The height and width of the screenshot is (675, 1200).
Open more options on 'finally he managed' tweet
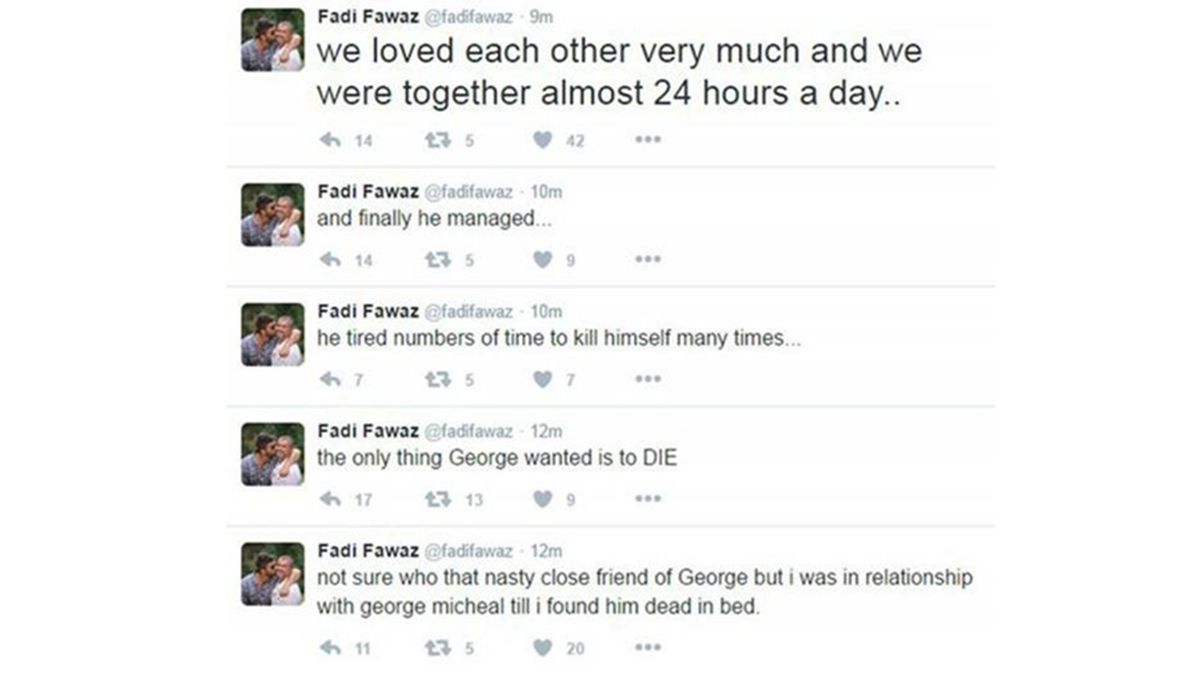pyautogui.click(x=648, y=260)
